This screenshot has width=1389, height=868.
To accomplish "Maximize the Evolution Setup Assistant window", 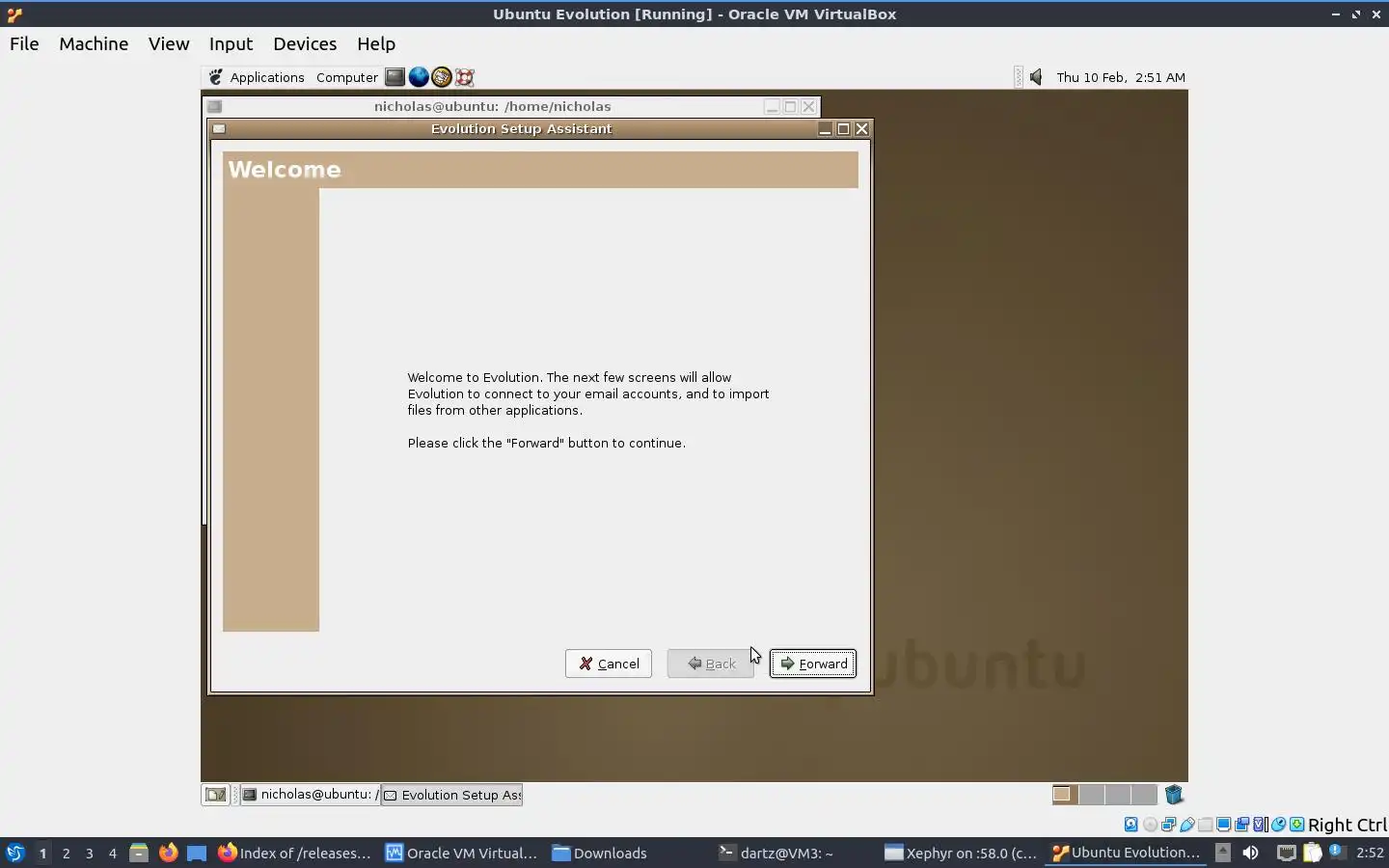I will tap(843, 128).
